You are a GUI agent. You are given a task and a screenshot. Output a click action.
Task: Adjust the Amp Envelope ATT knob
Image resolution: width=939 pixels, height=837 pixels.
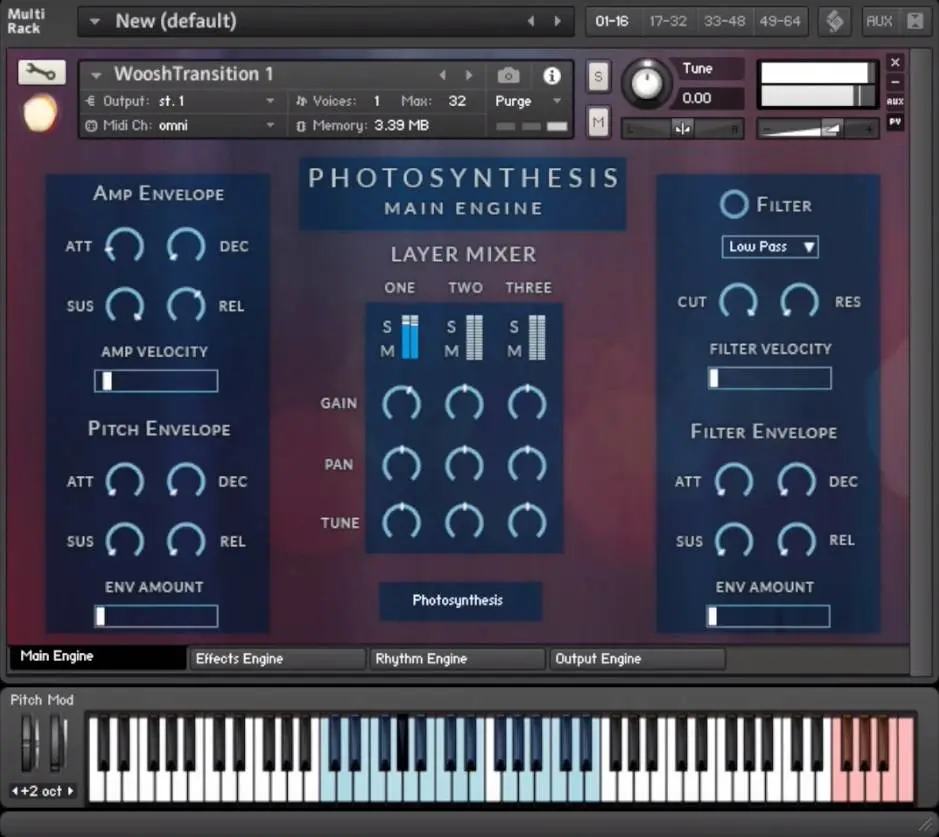[125, 246]
